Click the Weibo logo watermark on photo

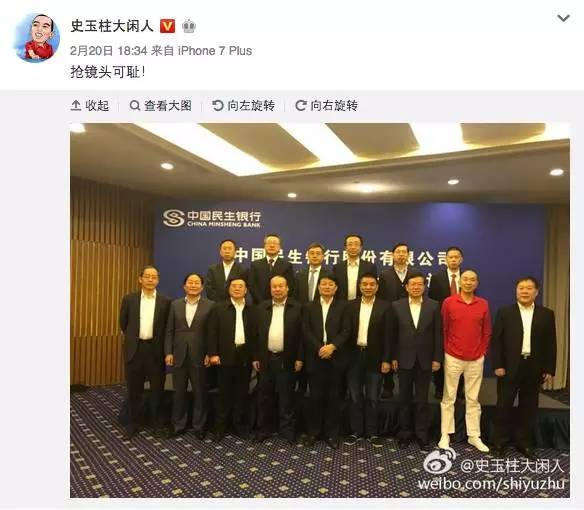439,462
